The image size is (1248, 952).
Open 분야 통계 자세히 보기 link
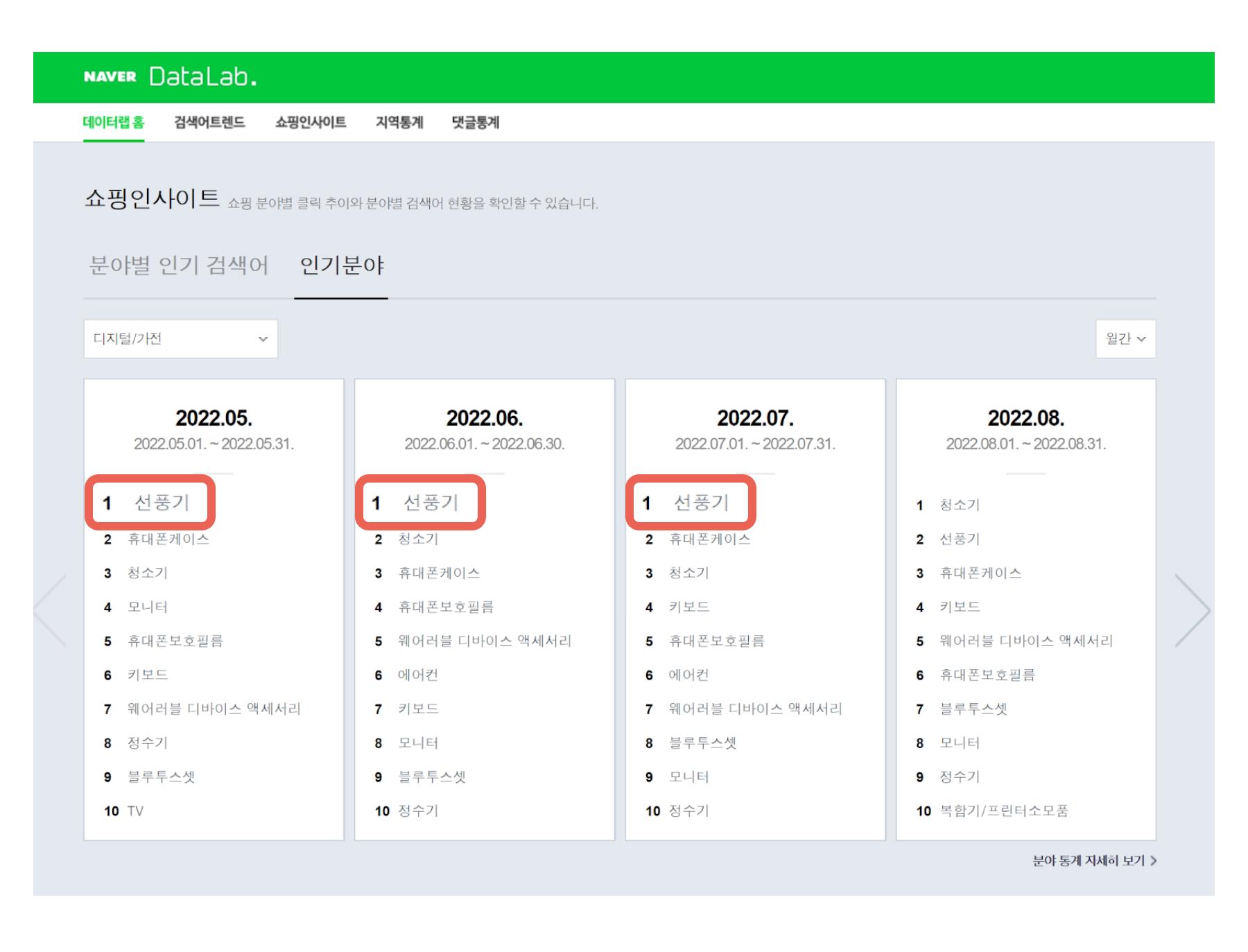click(x=1093, y=860)
